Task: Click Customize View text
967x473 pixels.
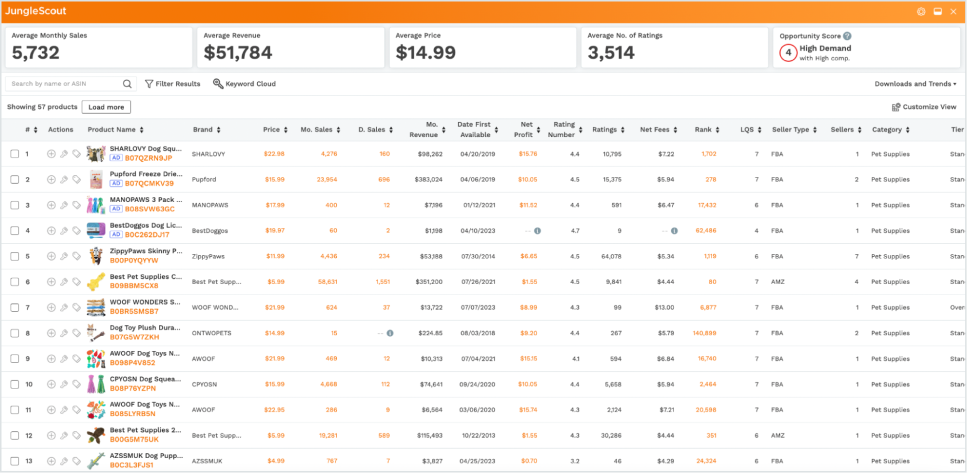Action: [929, 107]
